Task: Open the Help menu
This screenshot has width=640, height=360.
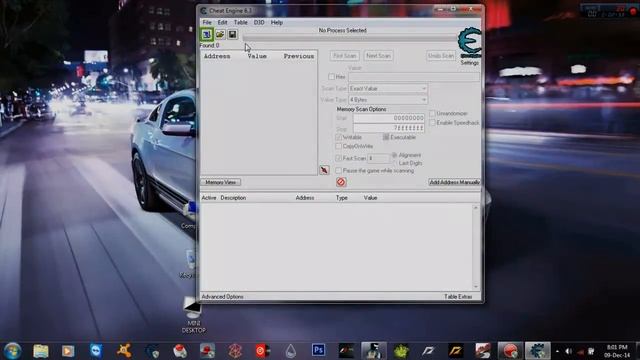Action: (x=277, y=22)
